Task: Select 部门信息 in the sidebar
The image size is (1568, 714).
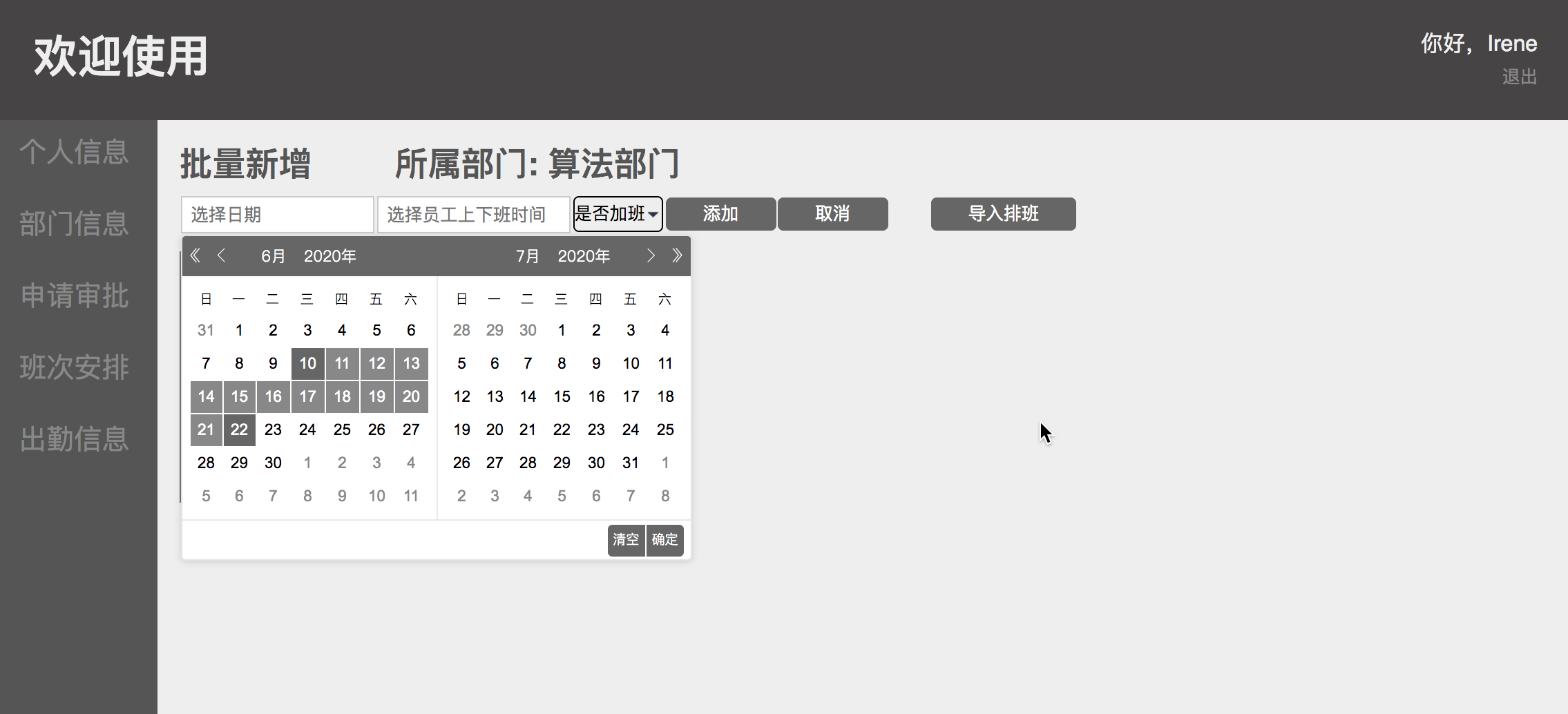Action: click(x=74, y=224)
